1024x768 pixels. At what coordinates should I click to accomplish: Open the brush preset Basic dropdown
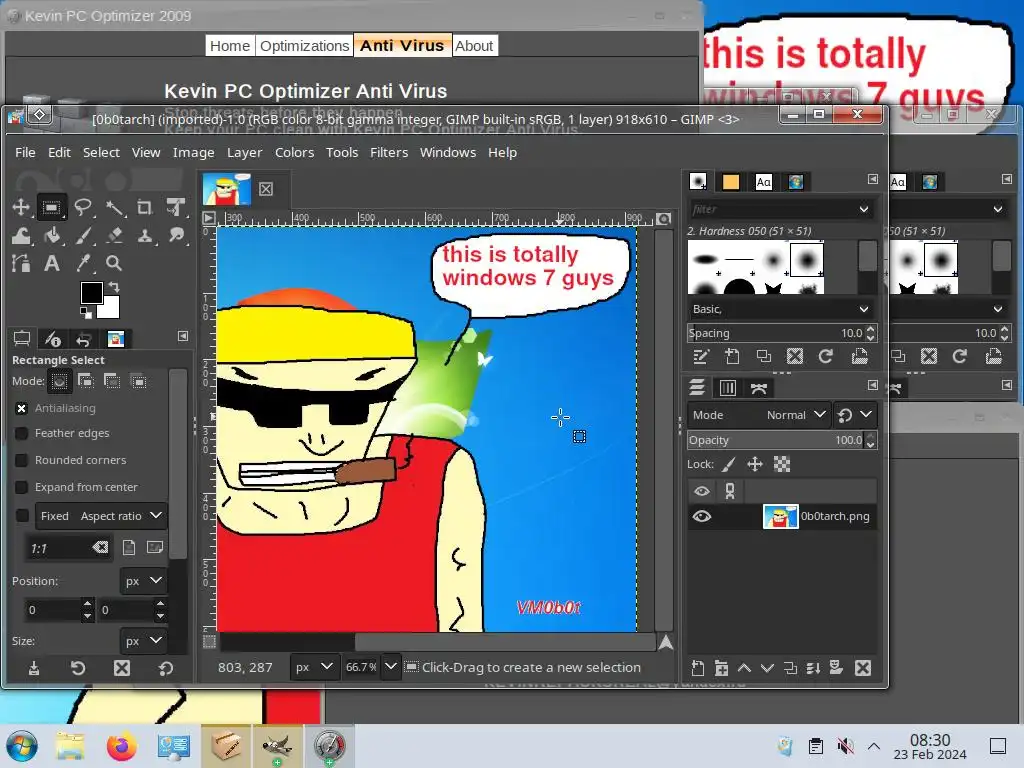(781, 309)
